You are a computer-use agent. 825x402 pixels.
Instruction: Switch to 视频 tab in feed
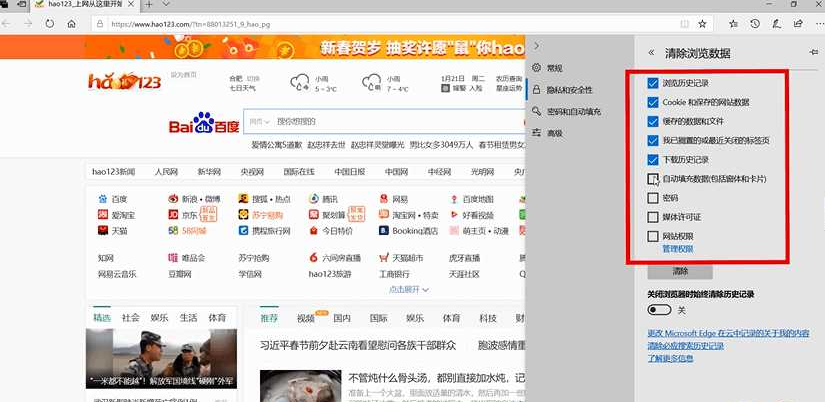pos(305,318)
